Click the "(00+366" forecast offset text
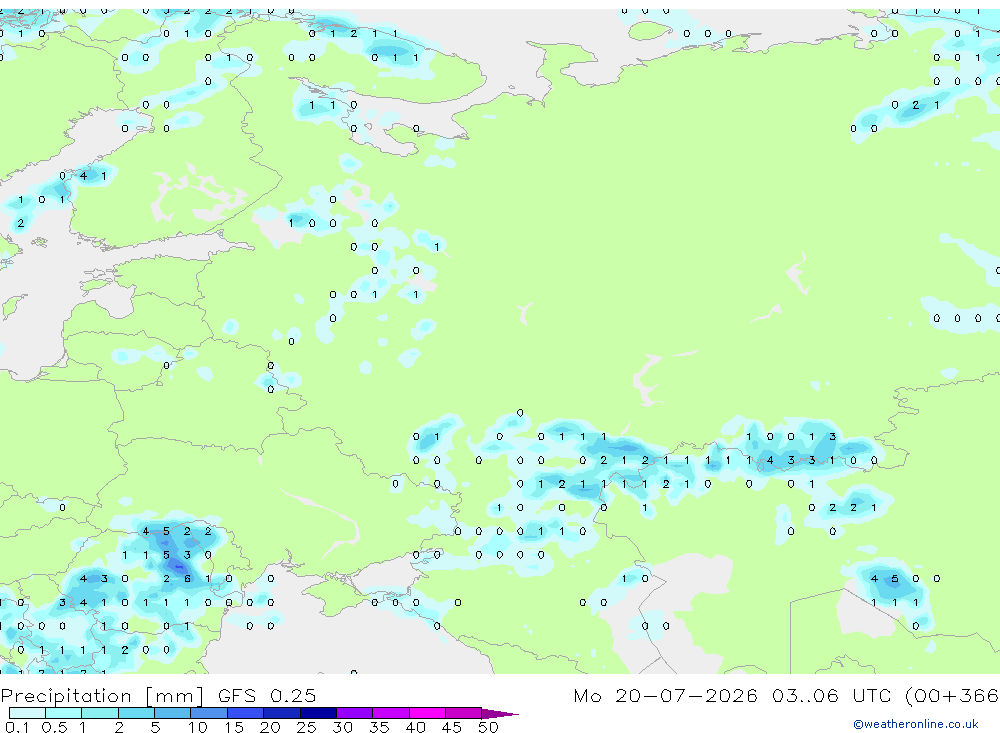 (x=952, y=696)
